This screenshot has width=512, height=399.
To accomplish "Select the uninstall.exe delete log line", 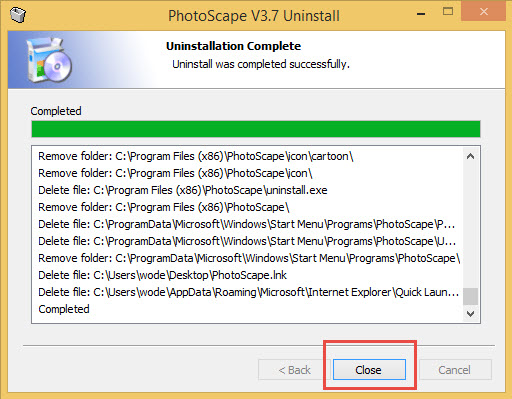I will tap(183, 190).
